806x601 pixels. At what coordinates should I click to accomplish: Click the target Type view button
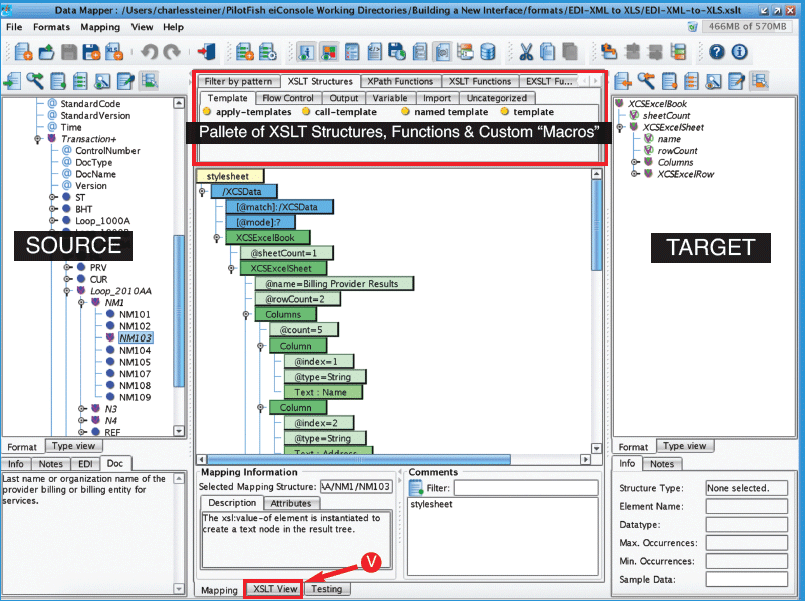click(685, 446)
